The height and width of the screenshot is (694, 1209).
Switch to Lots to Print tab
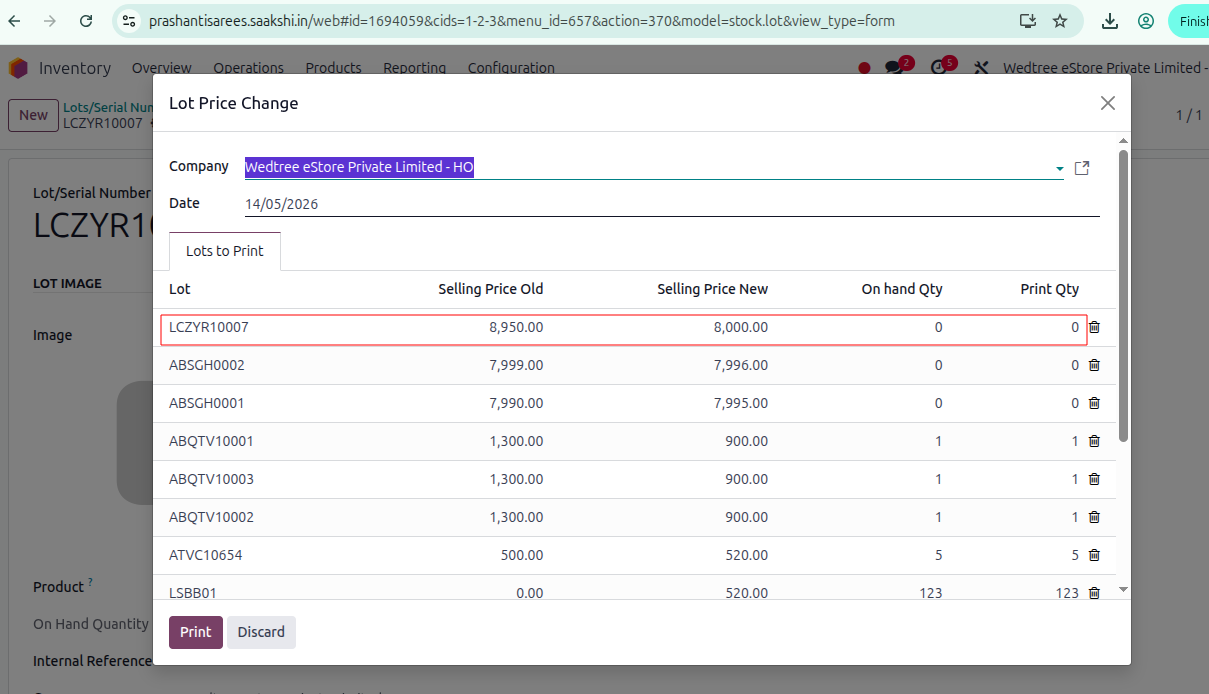click(225, 251)
